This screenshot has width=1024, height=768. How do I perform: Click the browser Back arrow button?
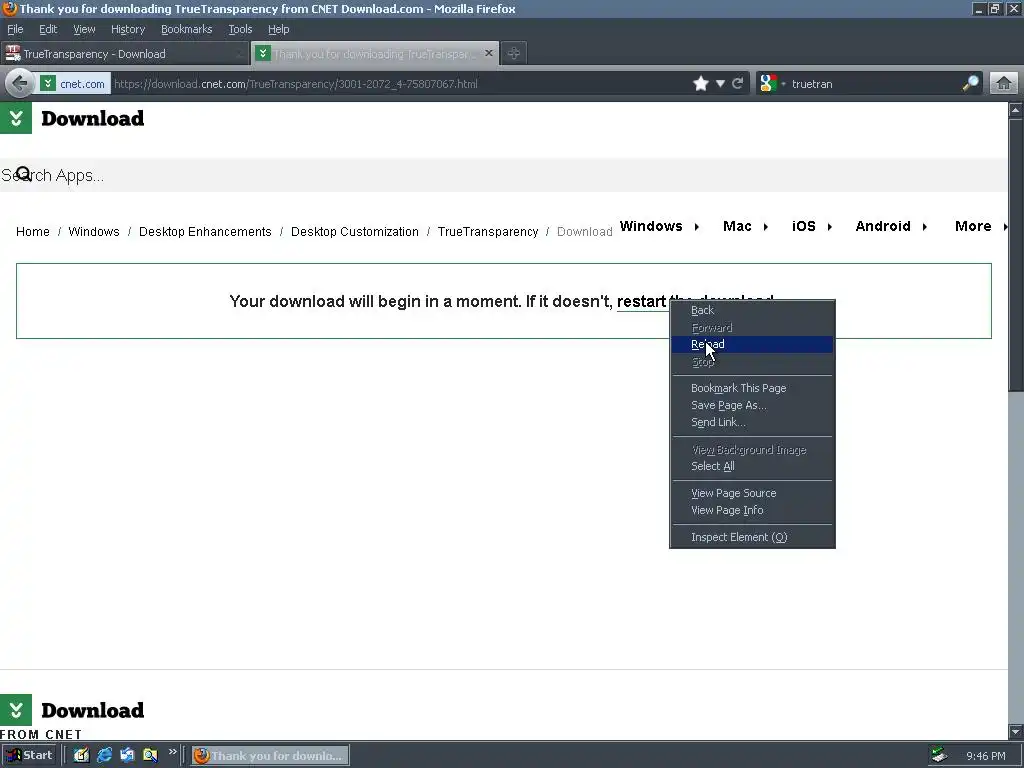click(20, 84)
